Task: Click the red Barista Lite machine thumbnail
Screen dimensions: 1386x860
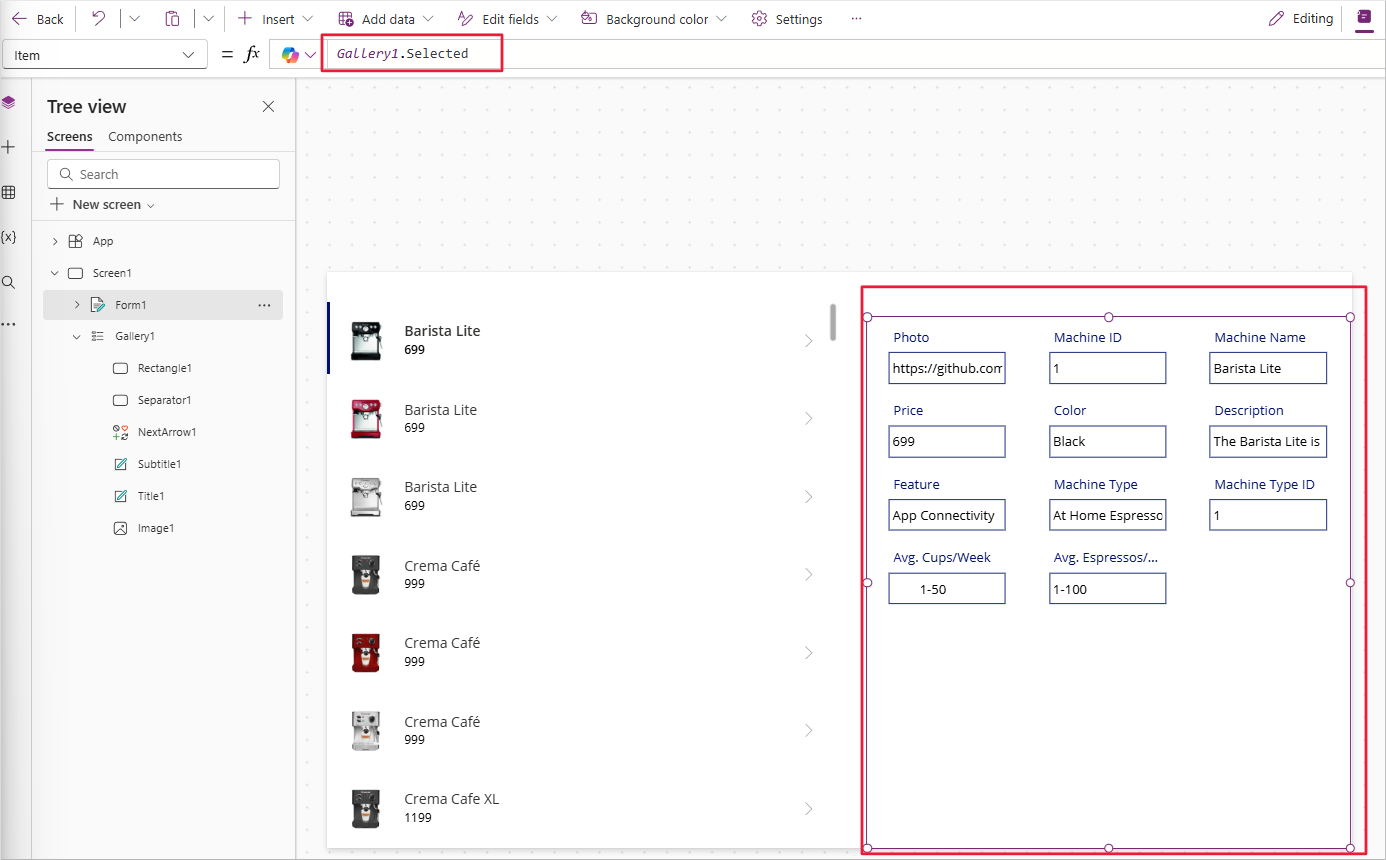Action: click(x=366, y=419)
